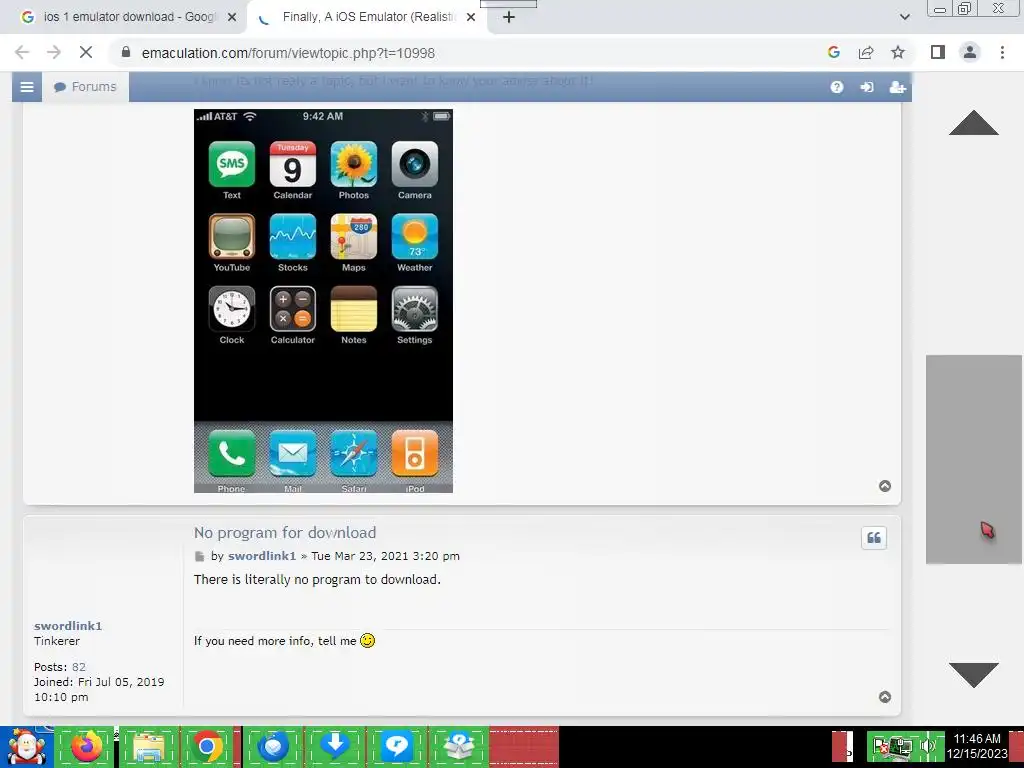Go forward in browser history
This screenshot has height=768, width=1024.
point(54,52)
